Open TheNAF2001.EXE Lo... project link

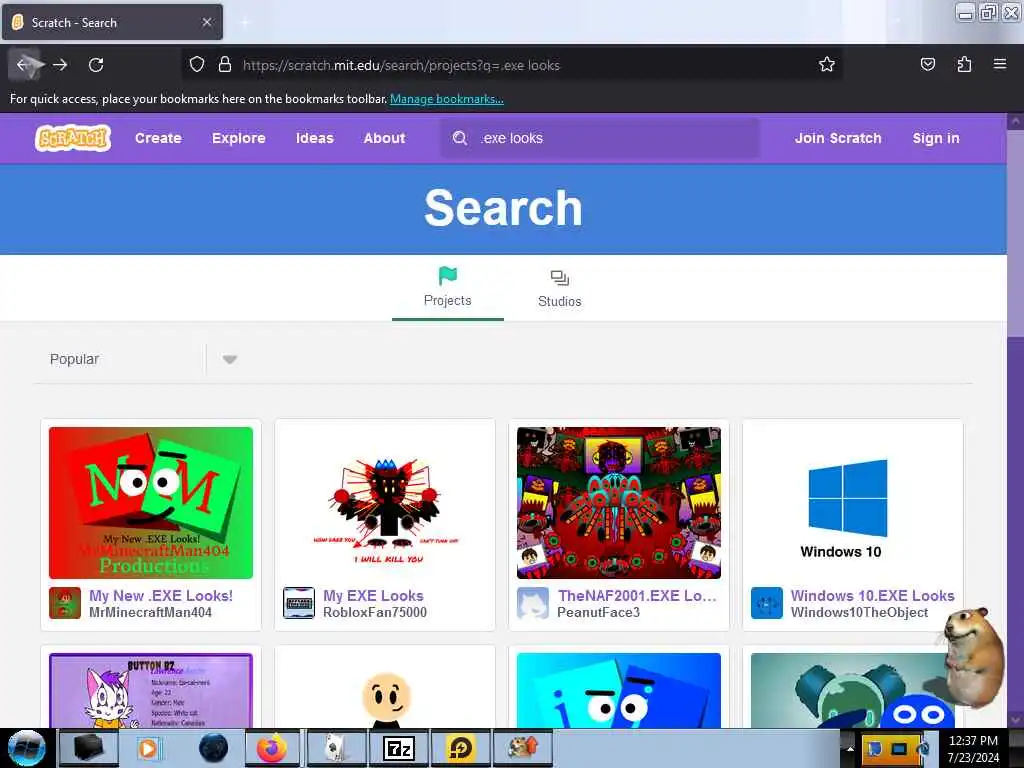(x=637, y=596)
